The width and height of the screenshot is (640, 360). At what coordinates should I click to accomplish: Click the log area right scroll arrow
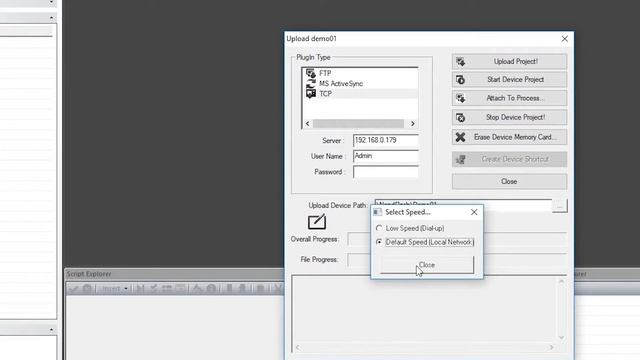pyautogui.click(x=551, y=347)
